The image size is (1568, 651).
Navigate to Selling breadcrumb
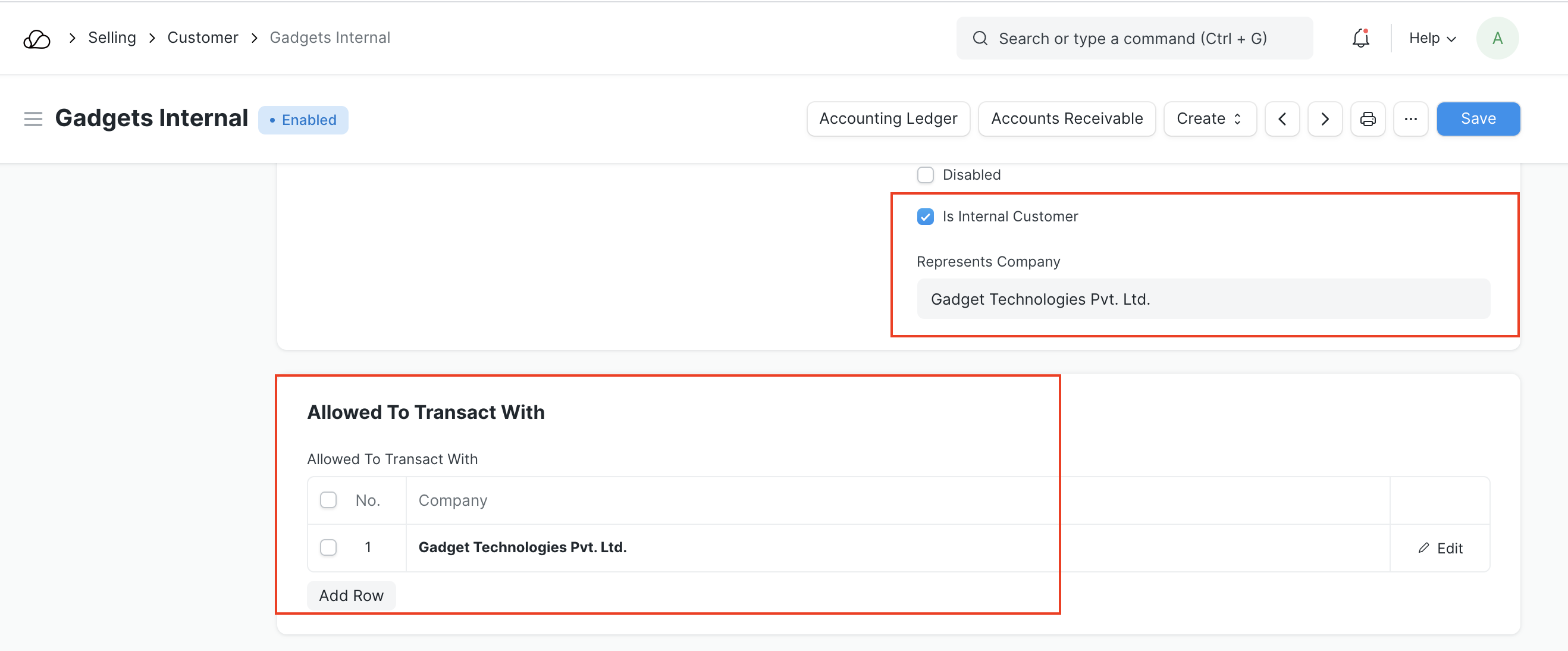point(112,37)
